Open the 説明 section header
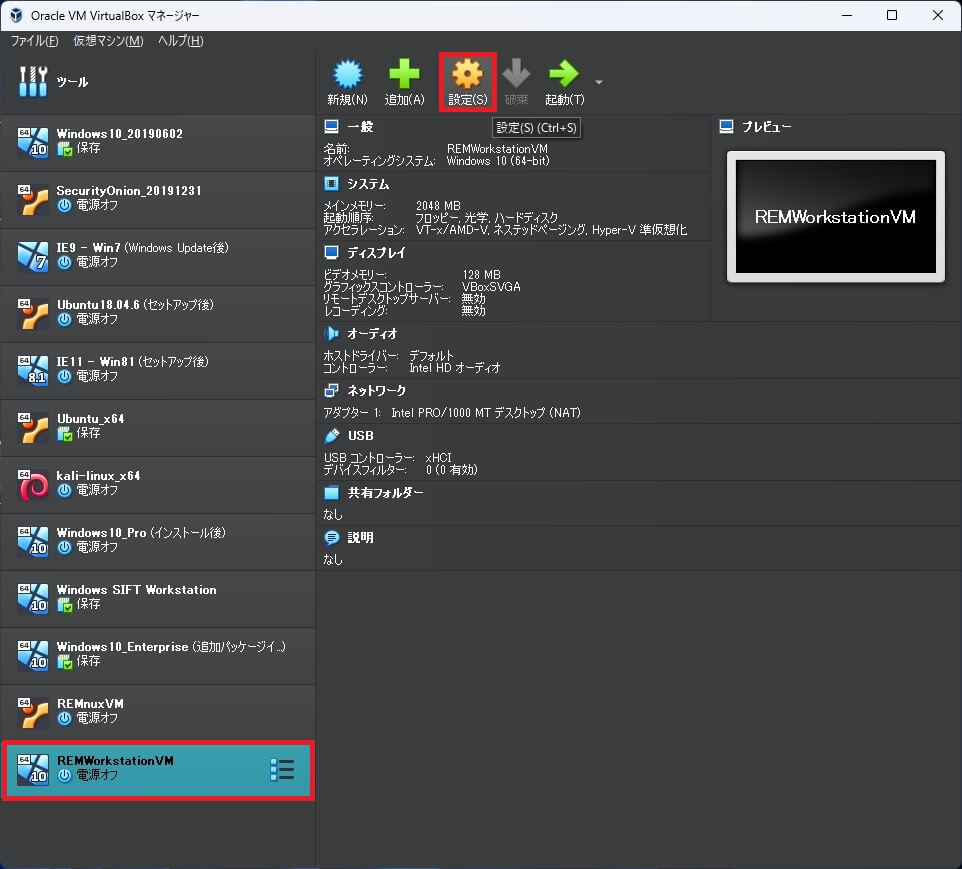Viewport: 962px width, 869px height. pyautogui.click(x=360, y=538)
